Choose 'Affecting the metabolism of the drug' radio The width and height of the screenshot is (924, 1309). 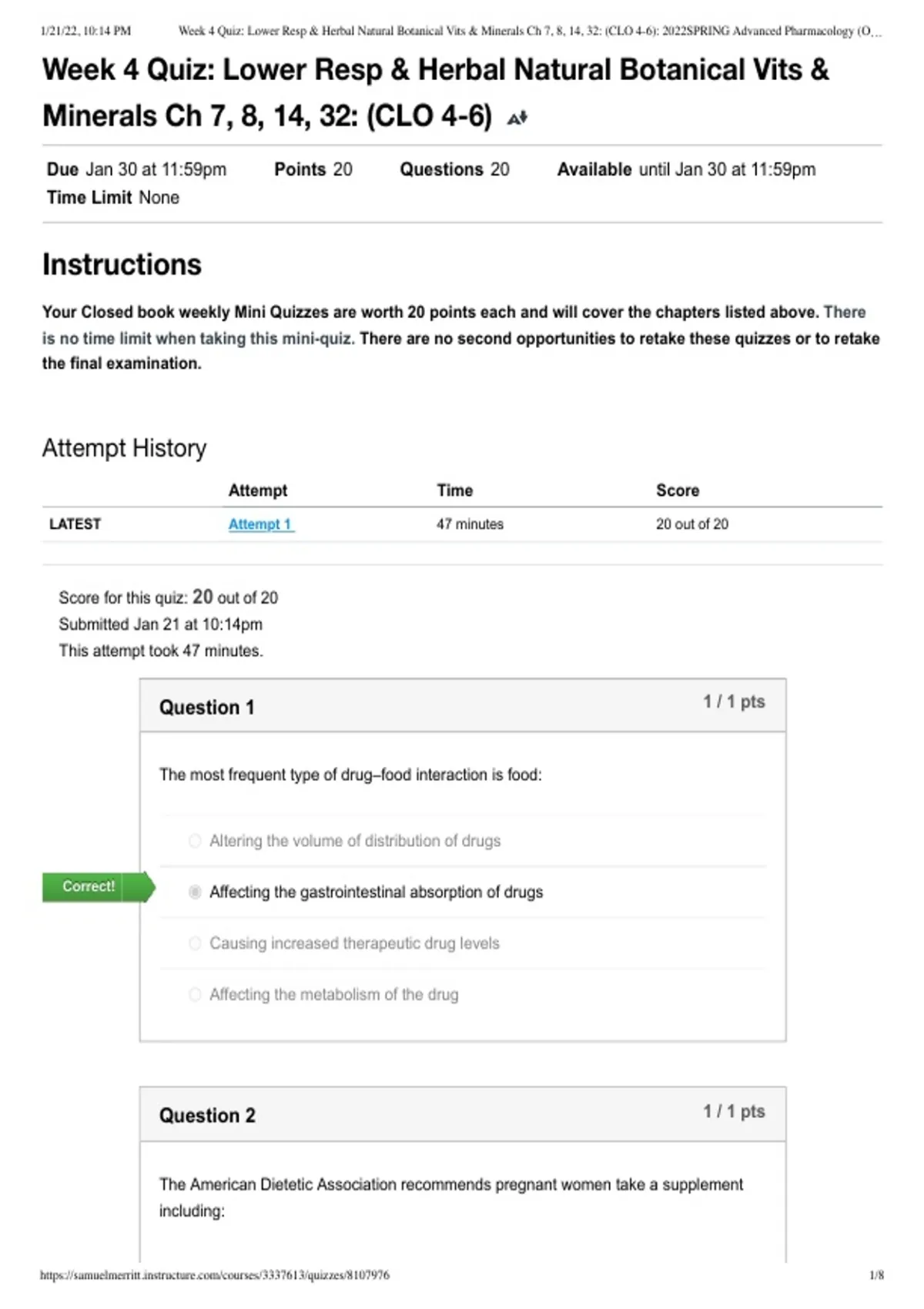click(x=195, y=995)
